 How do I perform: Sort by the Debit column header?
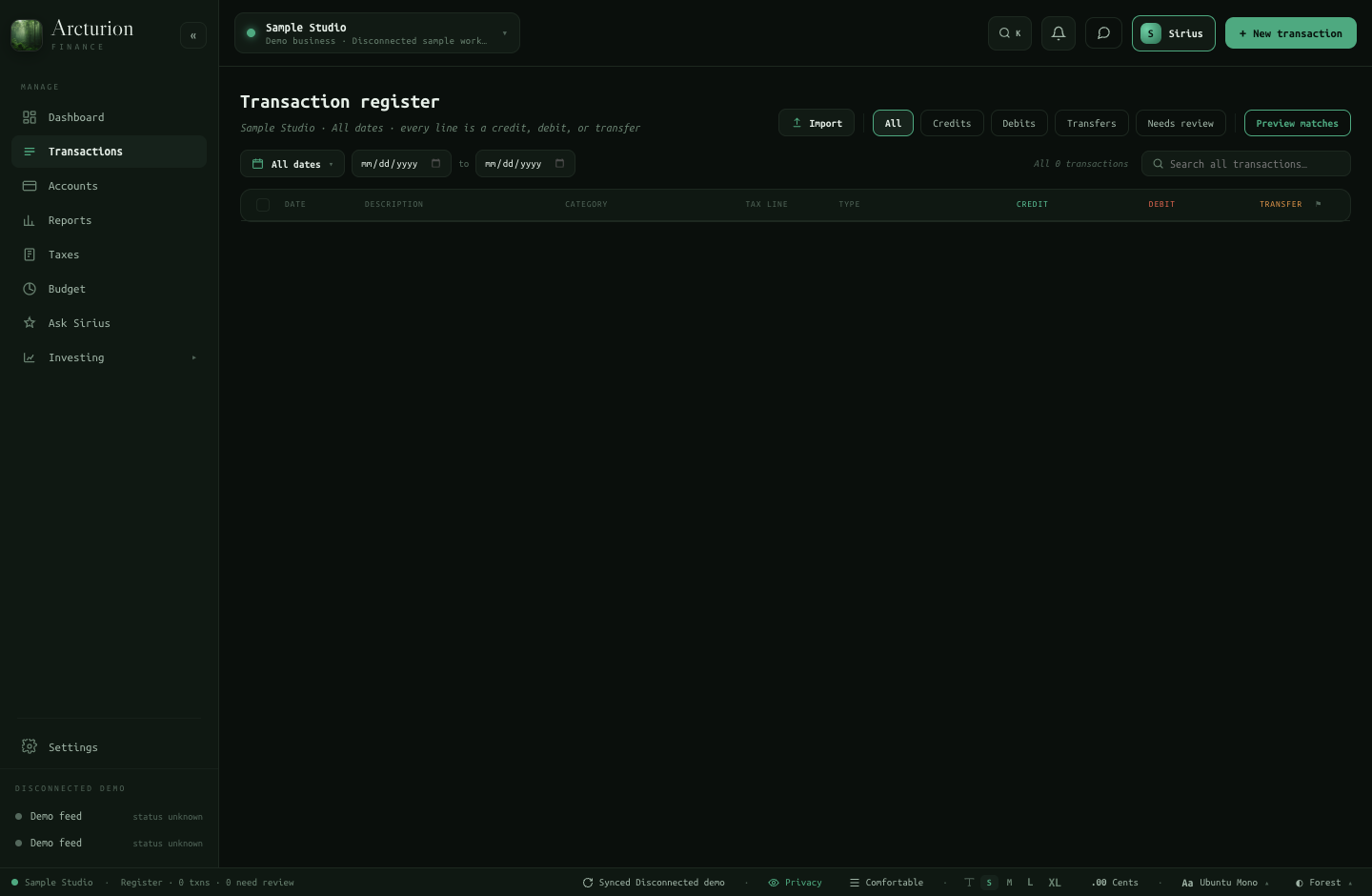coord(1161,204)
